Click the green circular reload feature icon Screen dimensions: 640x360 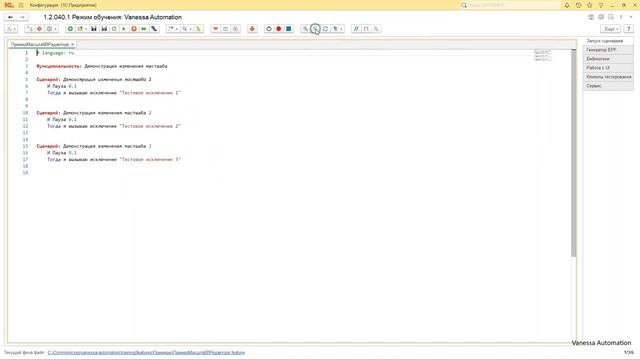(x=114, y=29)
